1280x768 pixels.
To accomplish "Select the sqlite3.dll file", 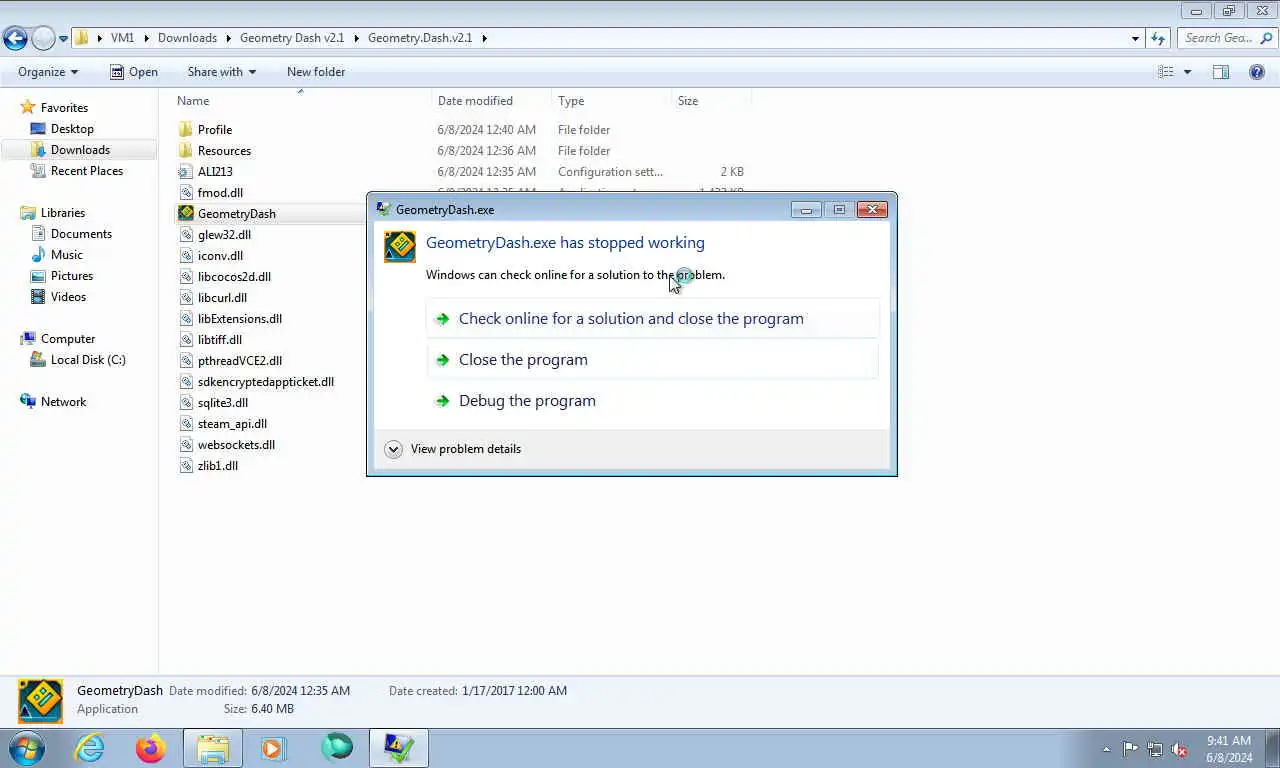I will click(223, 403).
